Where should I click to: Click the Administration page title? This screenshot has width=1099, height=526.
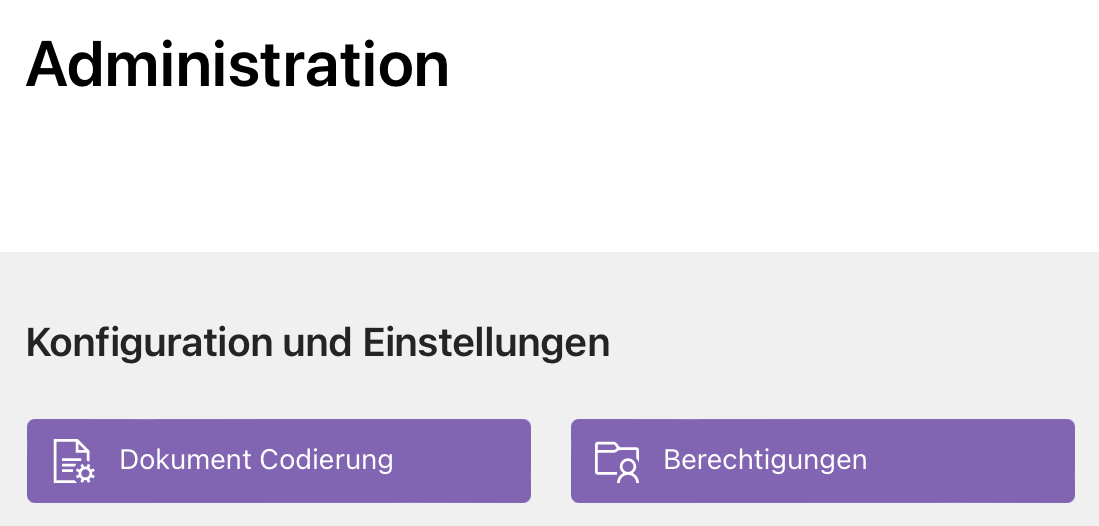pyautogui.click(x=238, y=65)
